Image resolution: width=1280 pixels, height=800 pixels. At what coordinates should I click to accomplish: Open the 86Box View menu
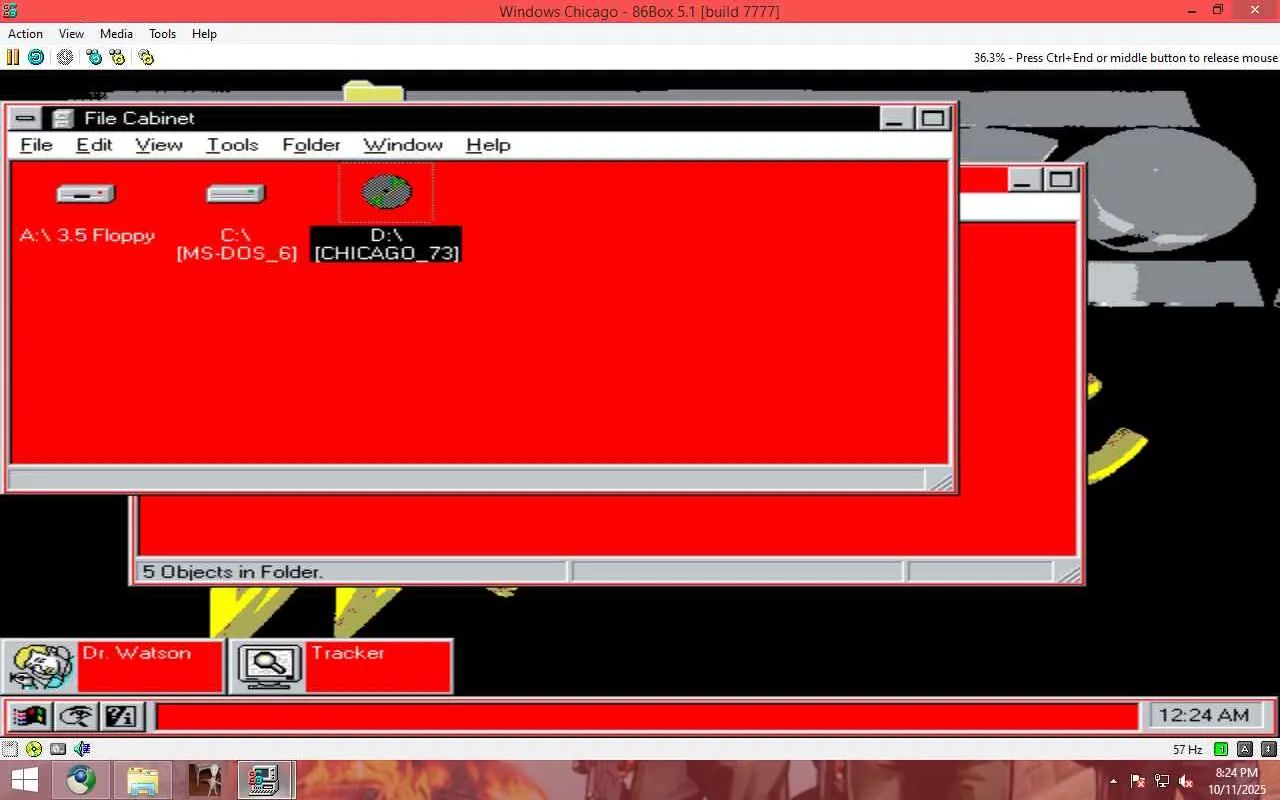72,33
